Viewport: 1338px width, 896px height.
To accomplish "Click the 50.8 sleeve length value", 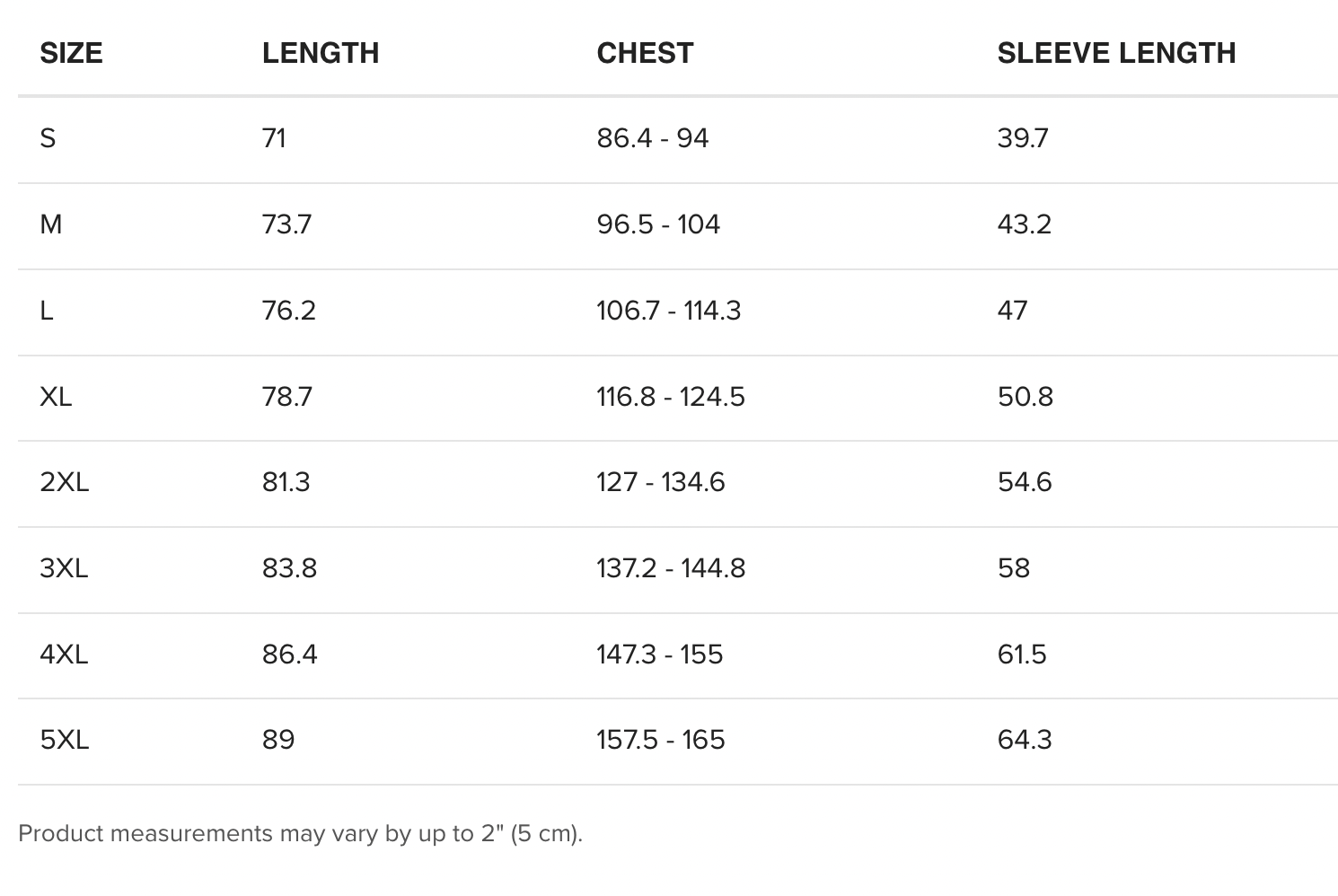I will pos(1025,397).
